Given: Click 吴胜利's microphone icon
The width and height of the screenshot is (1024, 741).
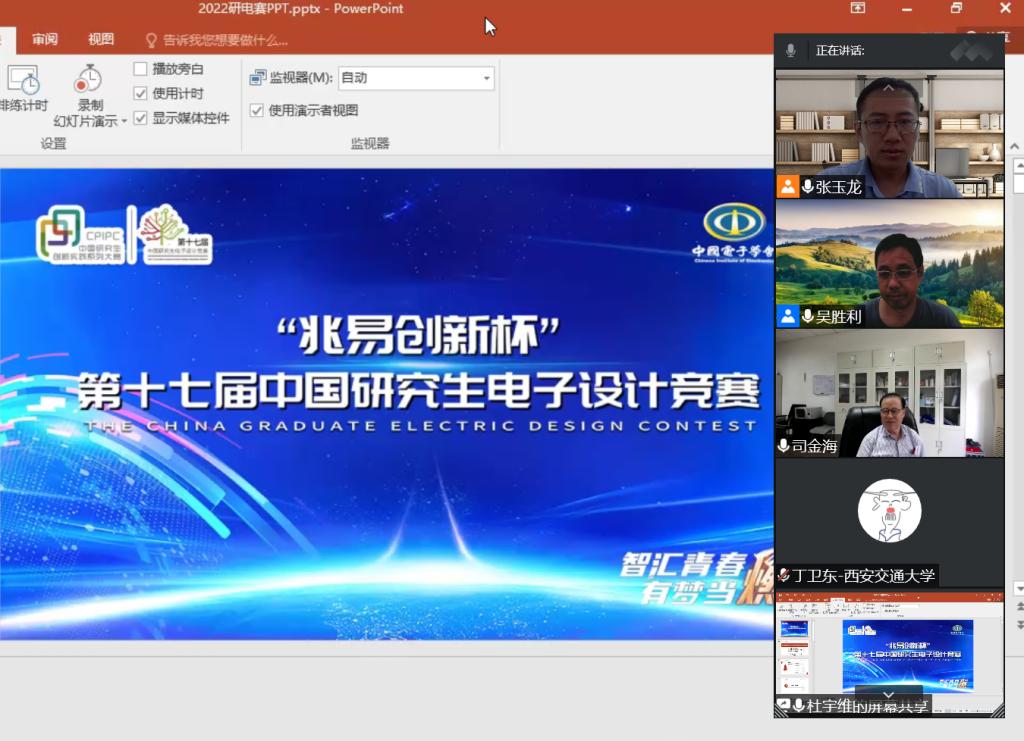Looking at the screenshot, I should [x=808, y=317].
